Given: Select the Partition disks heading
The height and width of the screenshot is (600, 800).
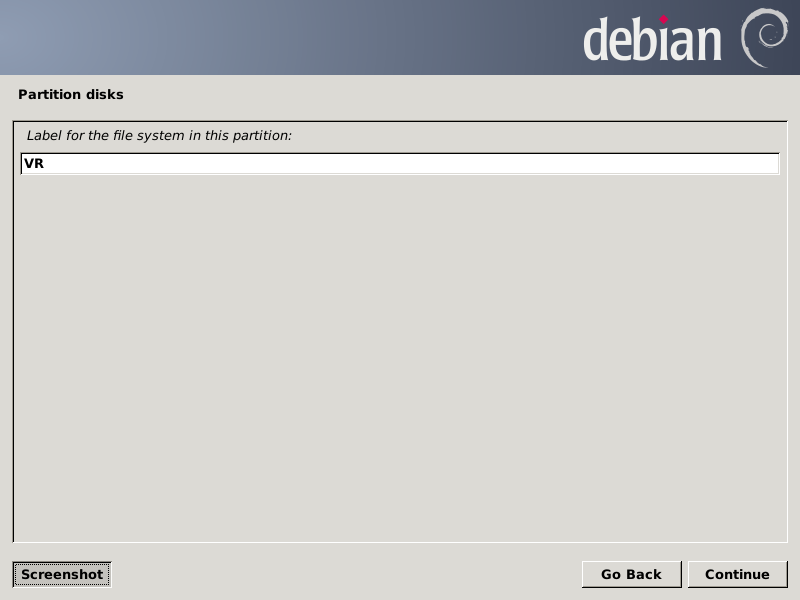Looking at the screenshot, I should tap(71, 94).
